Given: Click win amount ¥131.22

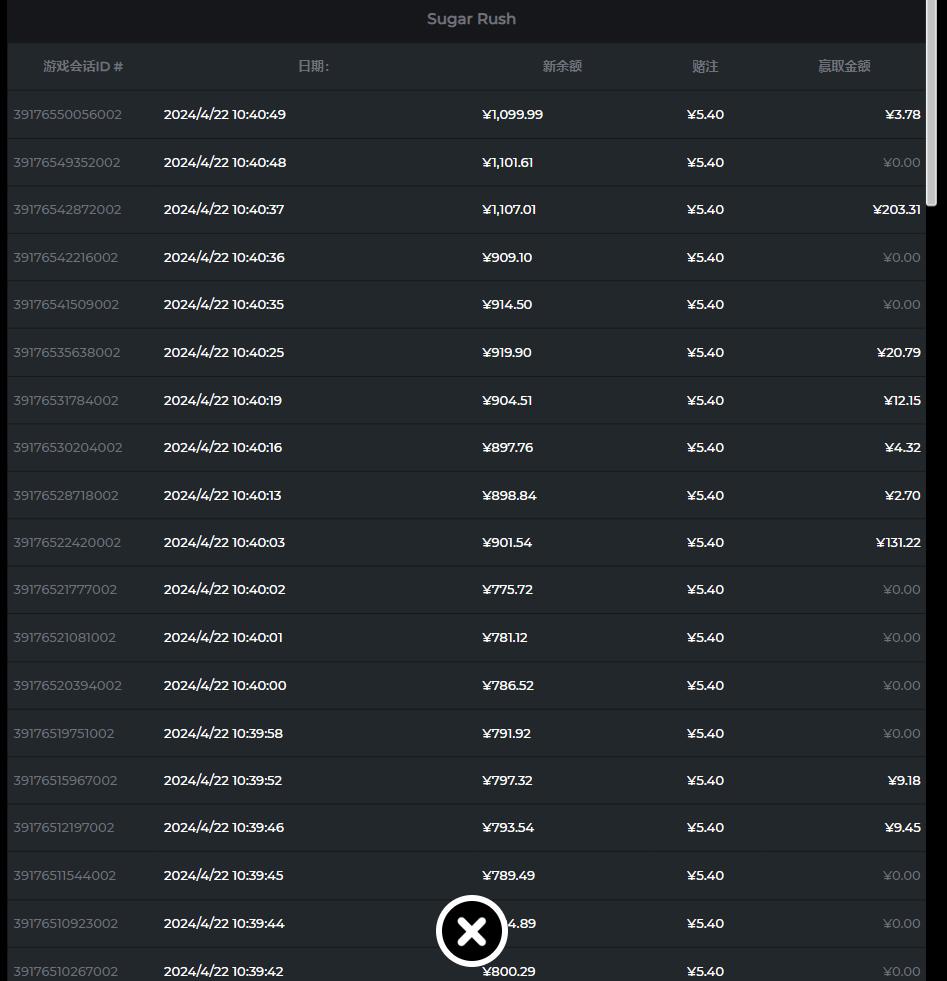Looking at the screenshot, I should click(x=898, y=542).
